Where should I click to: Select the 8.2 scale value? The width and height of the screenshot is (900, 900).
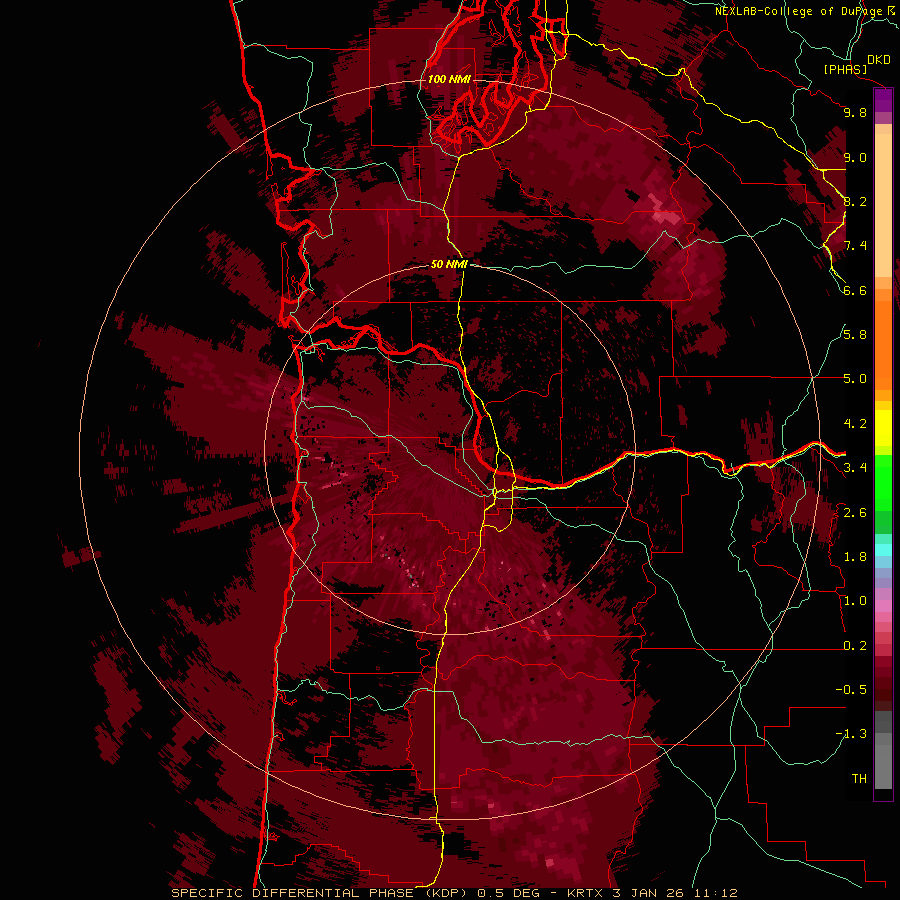pyautogui.click(x=855, y=201)
